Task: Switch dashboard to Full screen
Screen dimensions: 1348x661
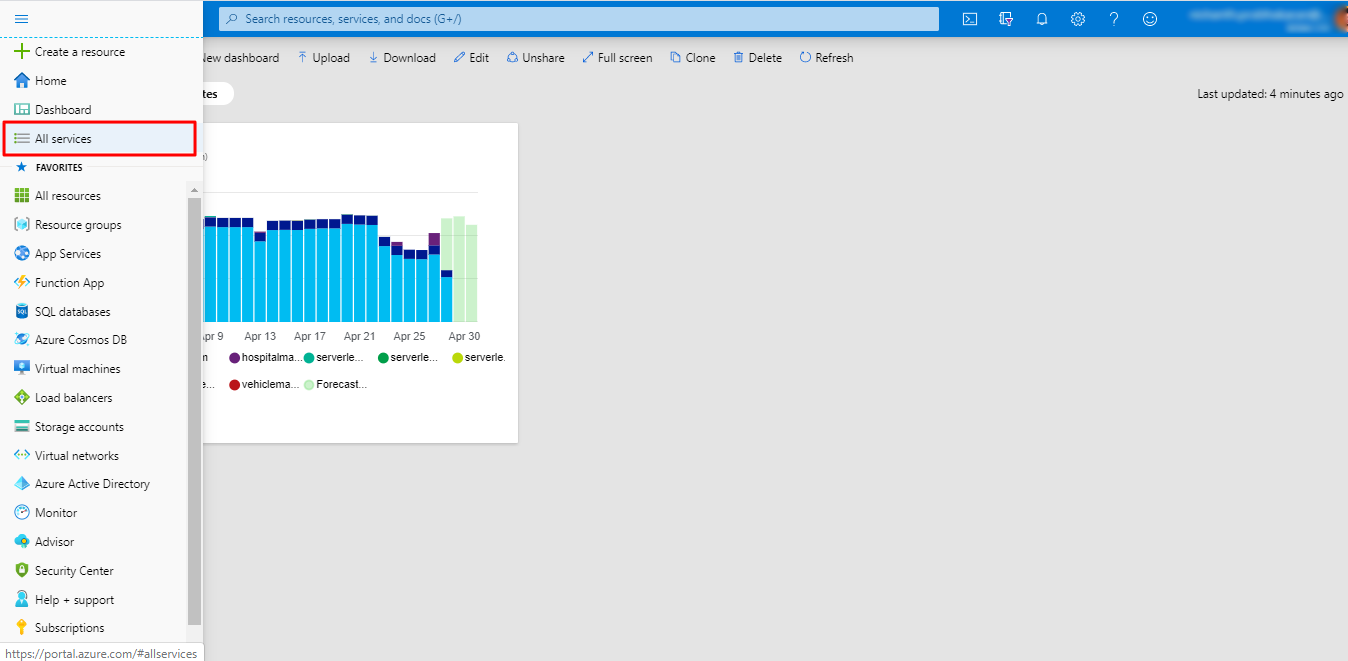Action: (x=617, y=58)
